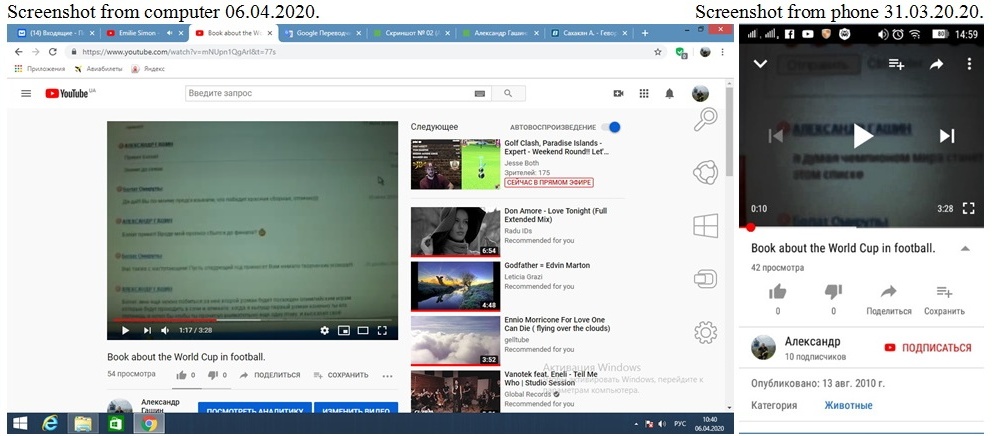The width and height of the screenshot is (992, 436).
Task: Share the video via ПОДЕЛИТЬСЯ
Action: 270,375
